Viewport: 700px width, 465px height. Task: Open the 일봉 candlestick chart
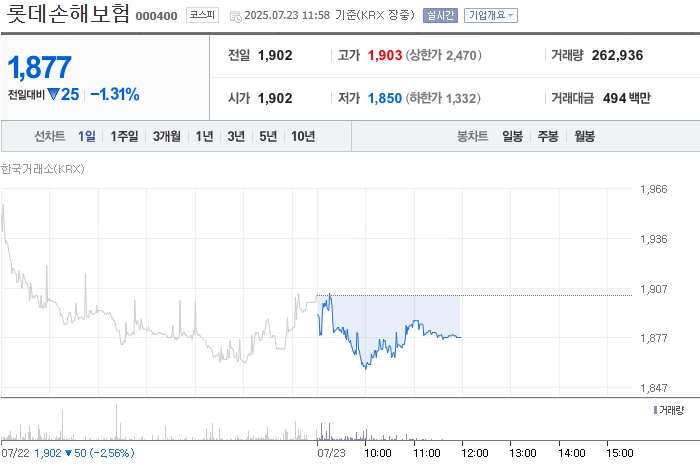pyautogui.click(x=512, y=136)
